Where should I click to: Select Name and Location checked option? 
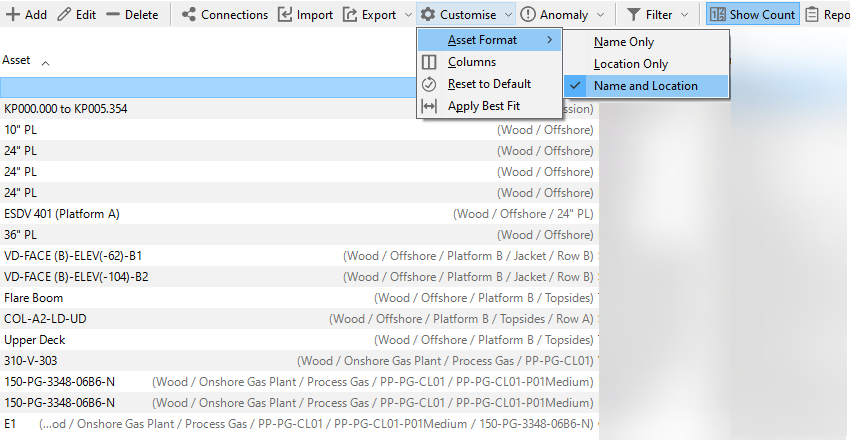(646, 86)
